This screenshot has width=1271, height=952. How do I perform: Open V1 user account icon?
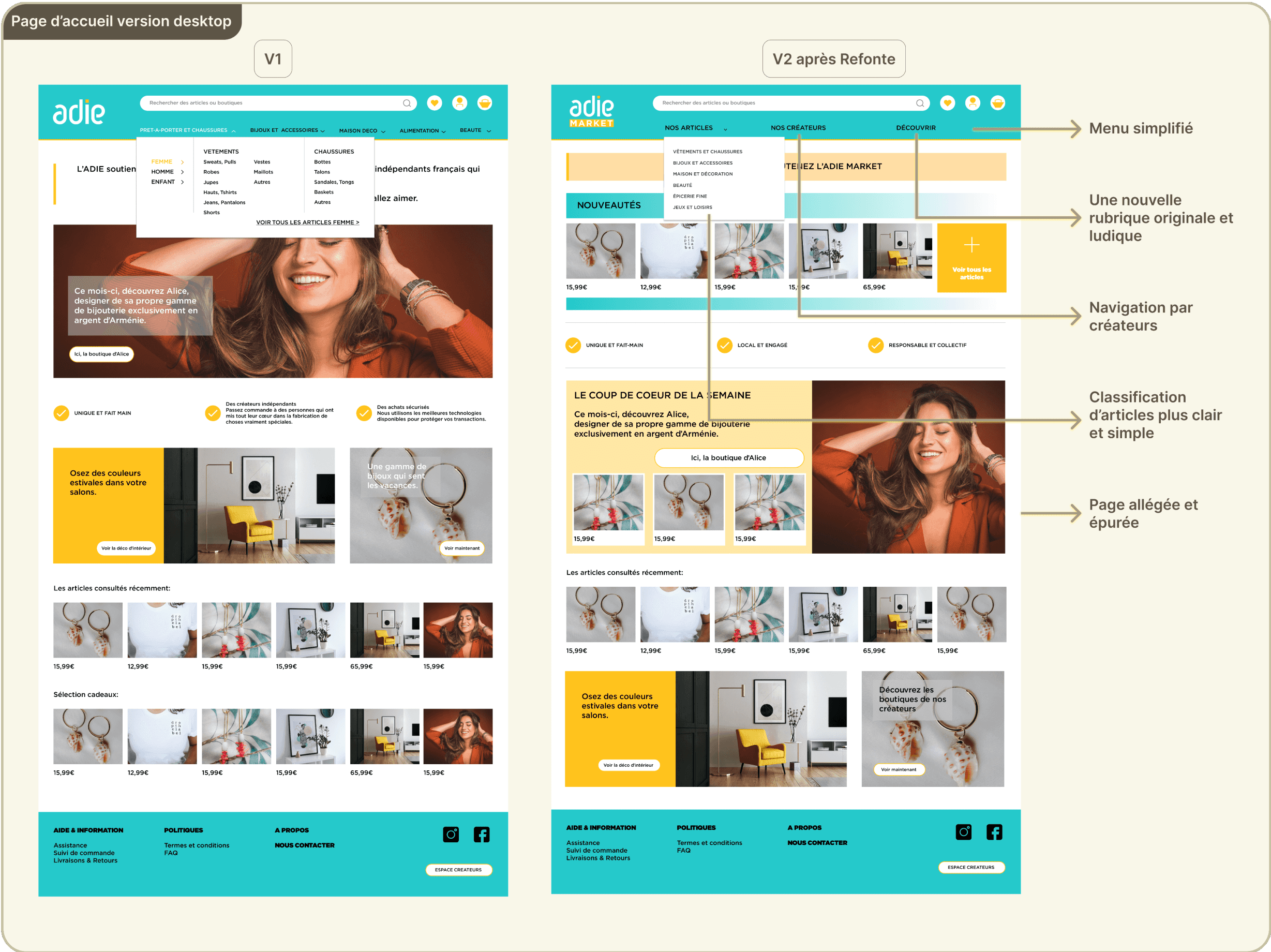click(460, 103)
